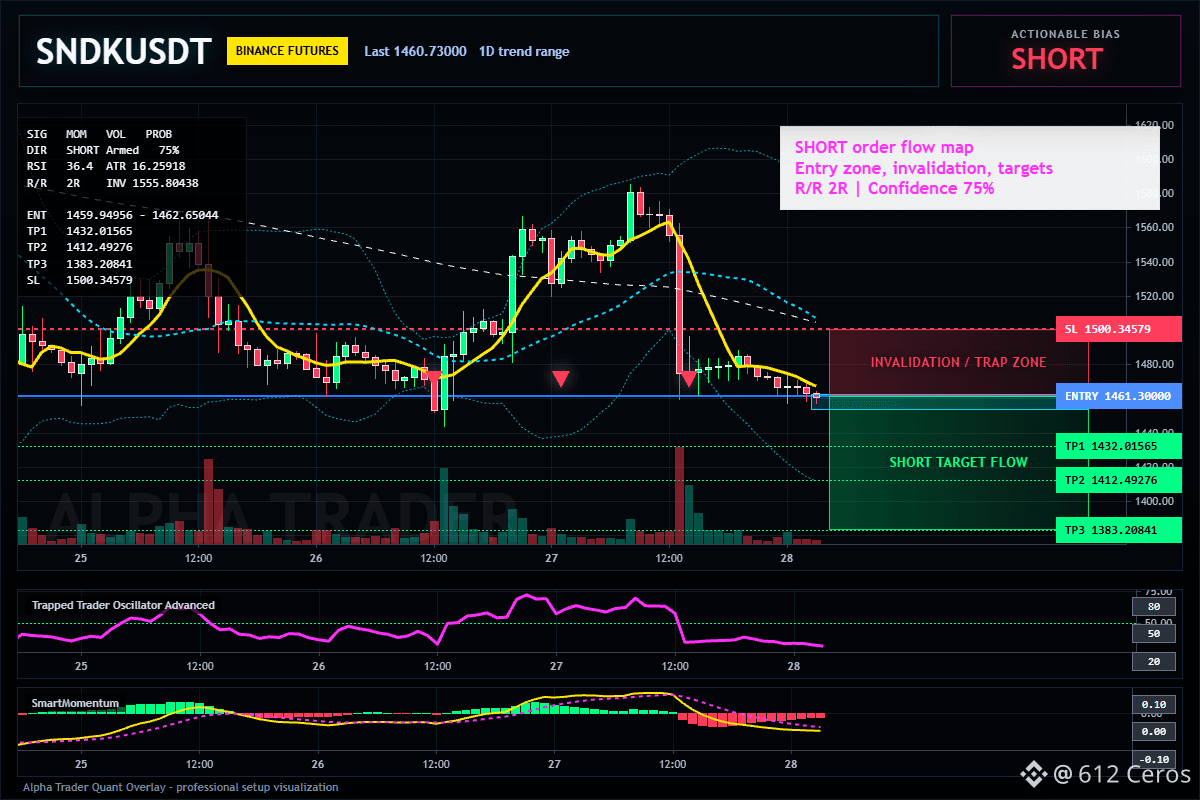The image size is (1200, 800).
Task: Click the 1520.00 price axis label
Action: 1153,296
